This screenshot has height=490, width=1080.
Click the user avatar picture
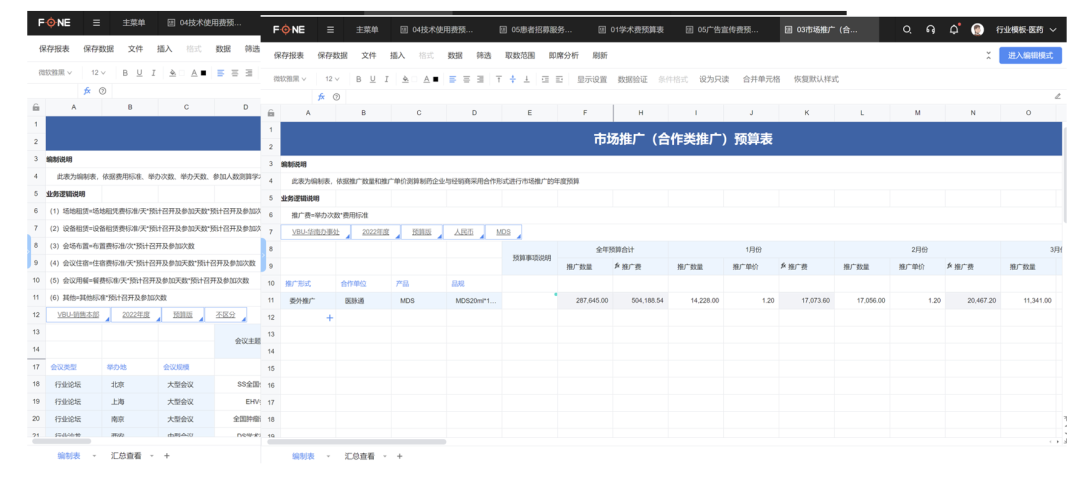pyautogui.click(x=977, y=30)
